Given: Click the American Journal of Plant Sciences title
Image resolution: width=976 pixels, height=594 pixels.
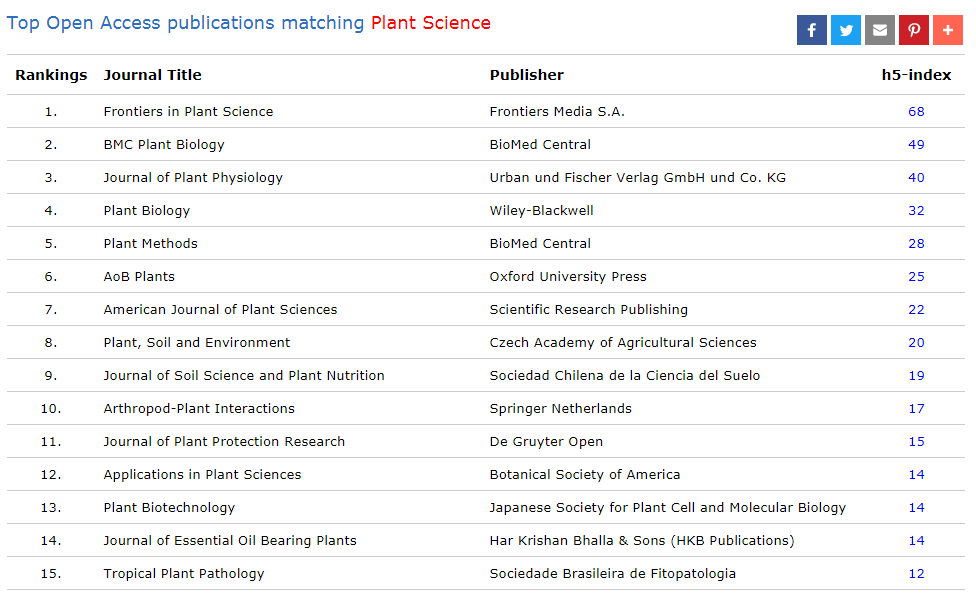Looking at the screenshot, I should click(x=220, y=310).
